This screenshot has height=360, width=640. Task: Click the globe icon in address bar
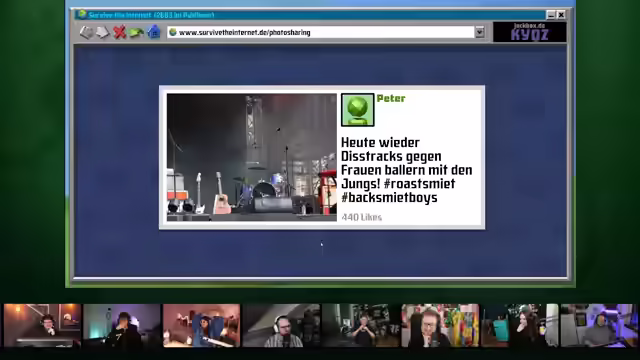(x=173, y=32)
